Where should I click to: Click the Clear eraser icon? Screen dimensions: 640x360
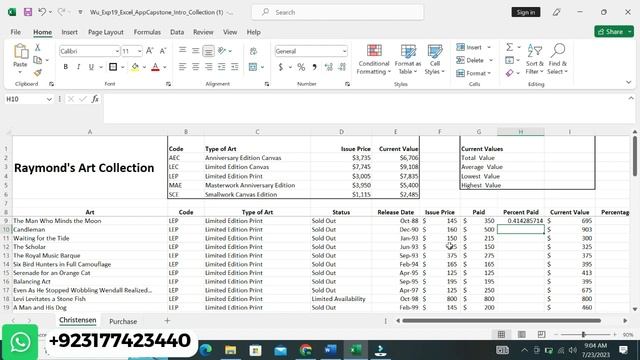coord(509,73)
